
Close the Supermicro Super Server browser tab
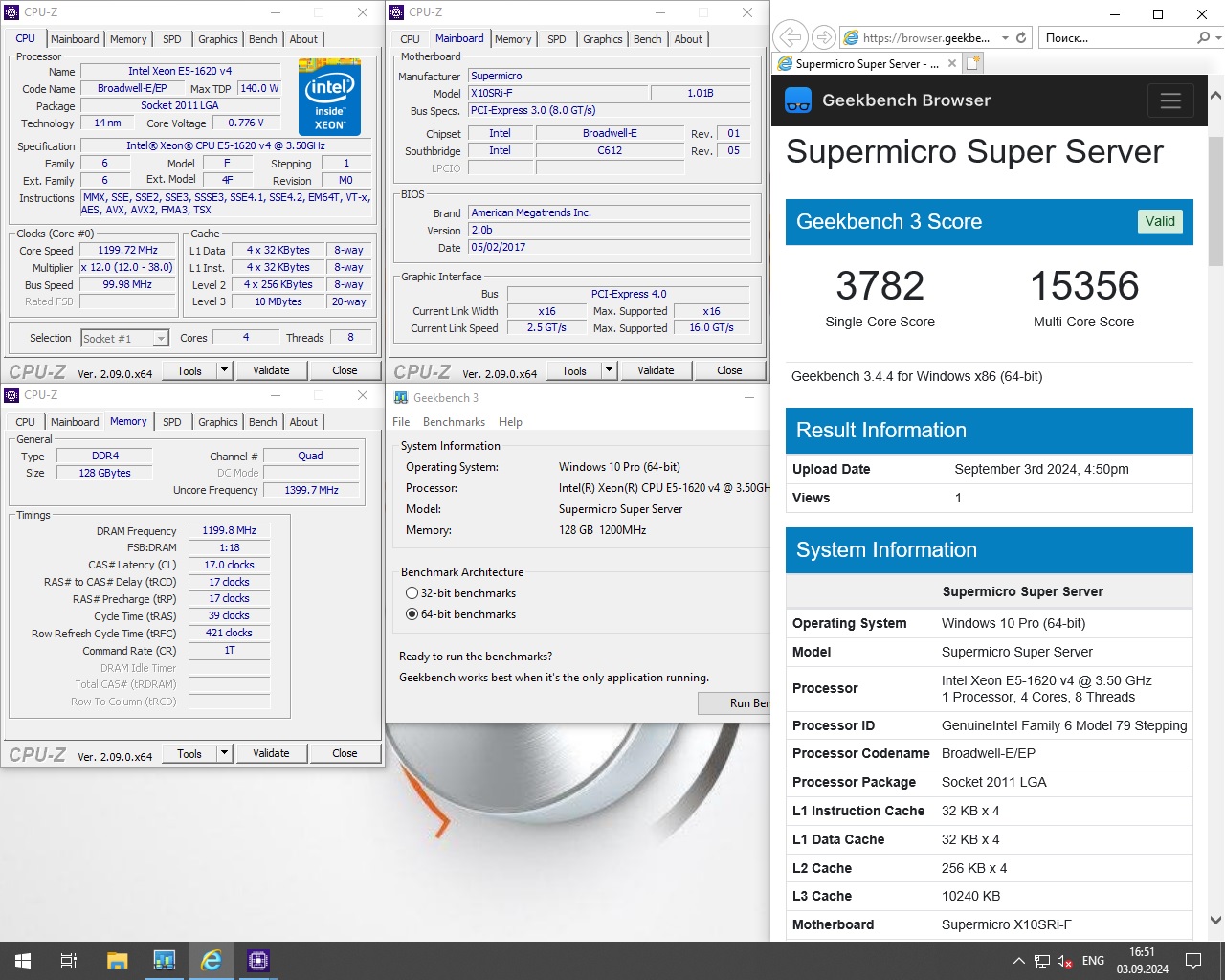click(951, 63)
